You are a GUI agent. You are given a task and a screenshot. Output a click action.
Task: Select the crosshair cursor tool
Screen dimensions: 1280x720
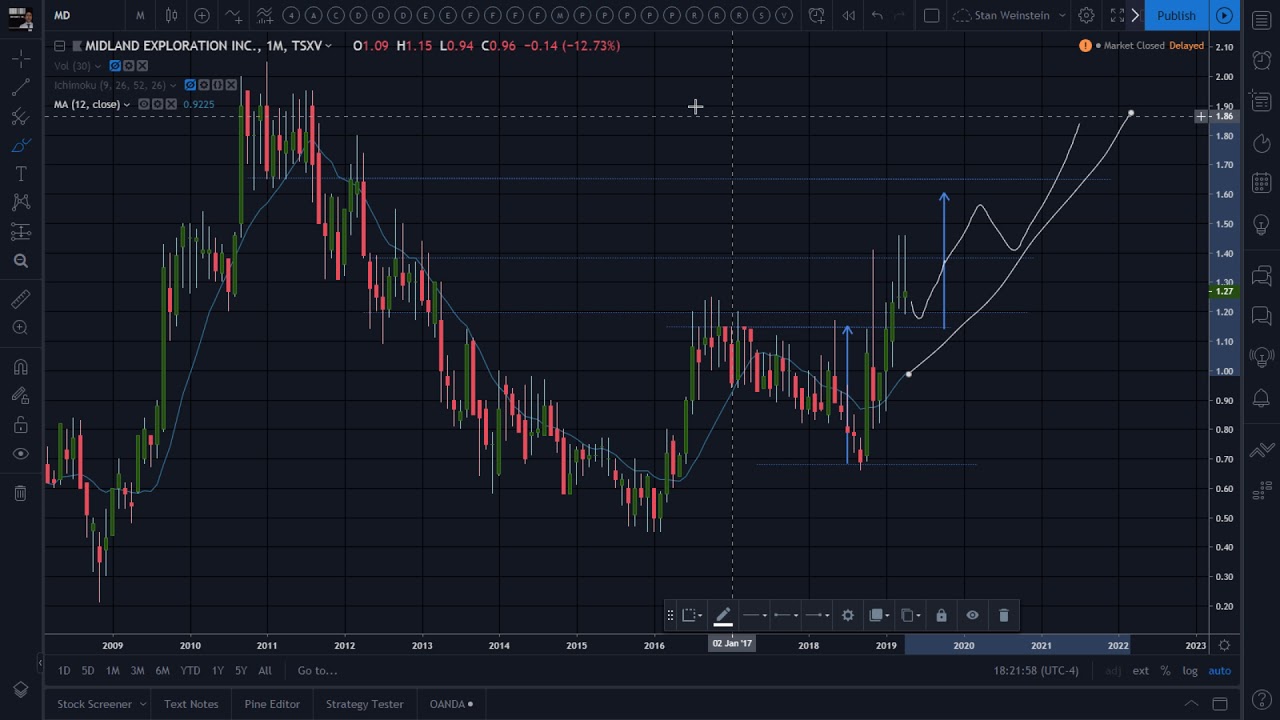20,60
